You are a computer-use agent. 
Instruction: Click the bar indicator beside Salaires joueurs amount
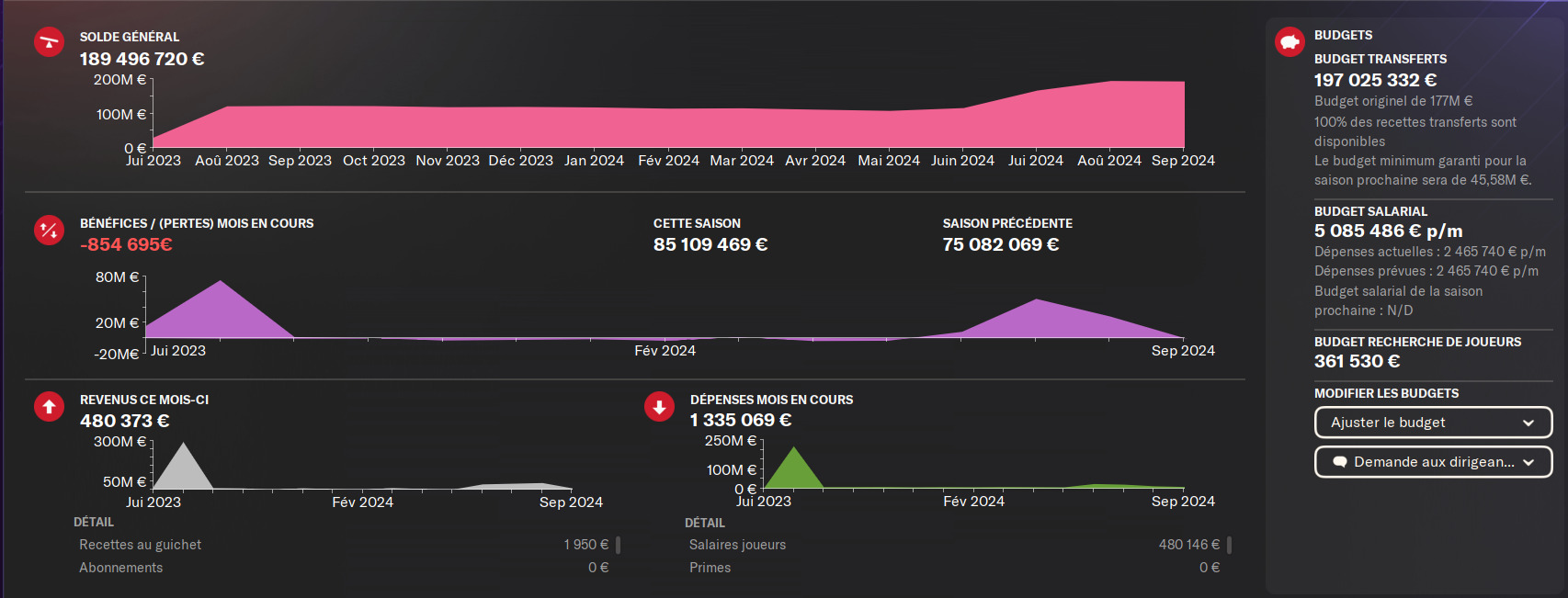(x=1229, y=545)
